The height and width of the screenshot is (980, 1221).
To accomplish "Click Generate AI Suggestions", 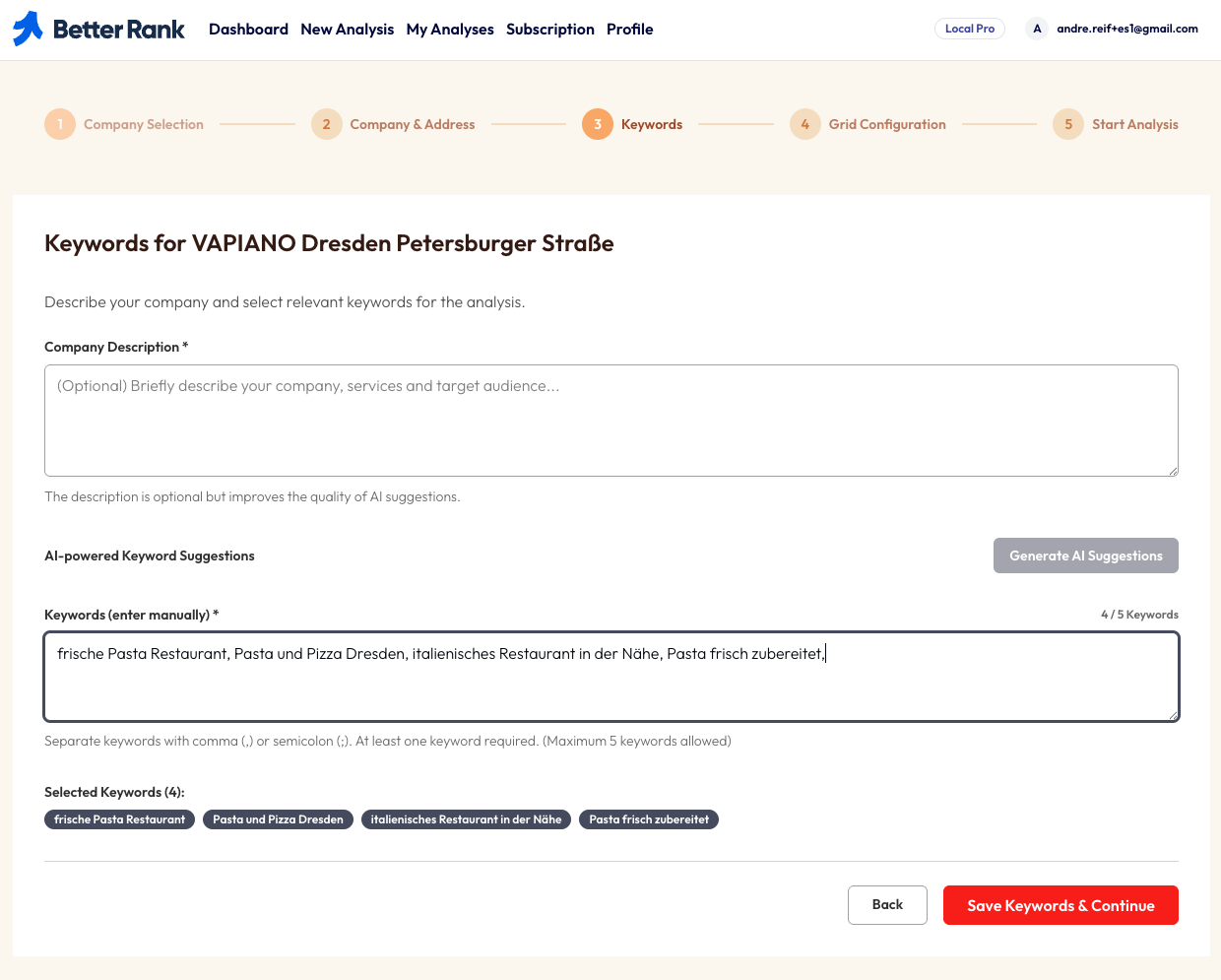I will [x=1085, y=555].
